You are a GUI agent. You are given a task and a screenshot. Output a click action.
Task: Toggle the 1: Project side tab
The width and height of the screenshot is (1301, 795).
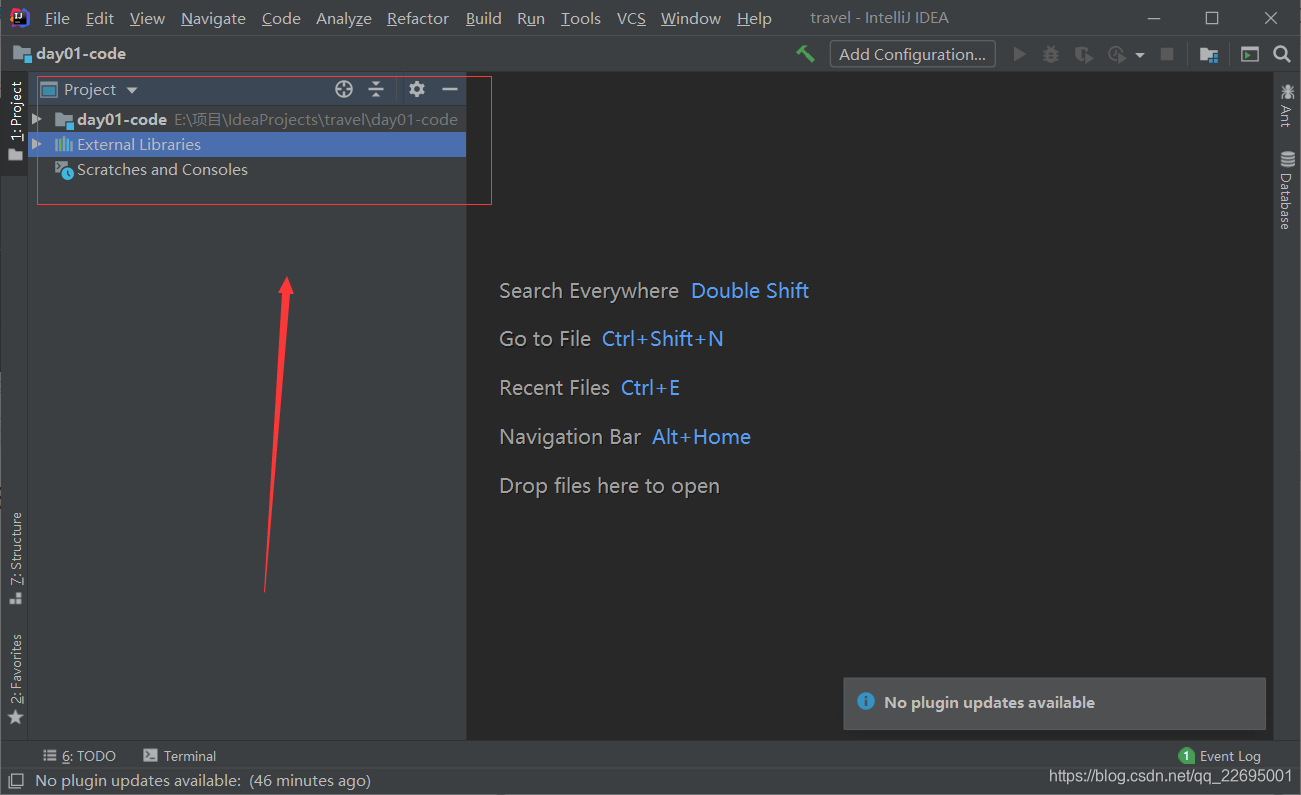click(15, 122)
